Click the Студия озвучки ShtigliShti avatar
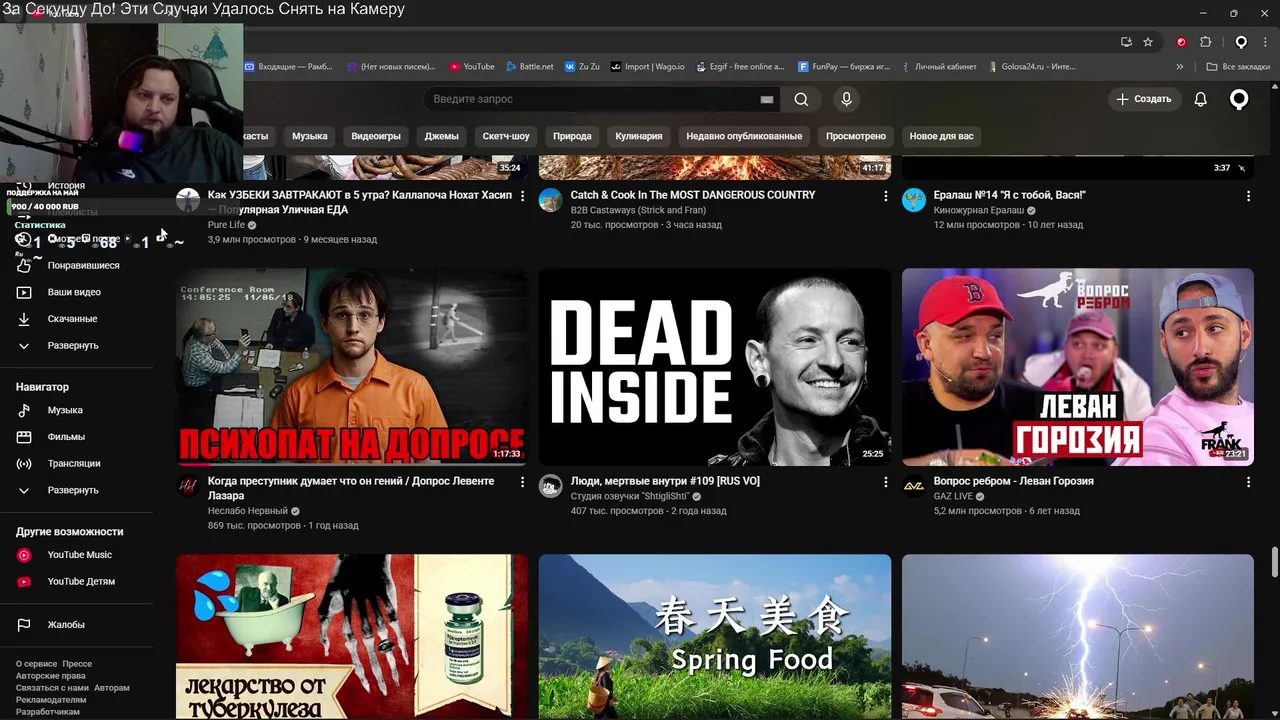1280x720 pixels. point(550,486)
